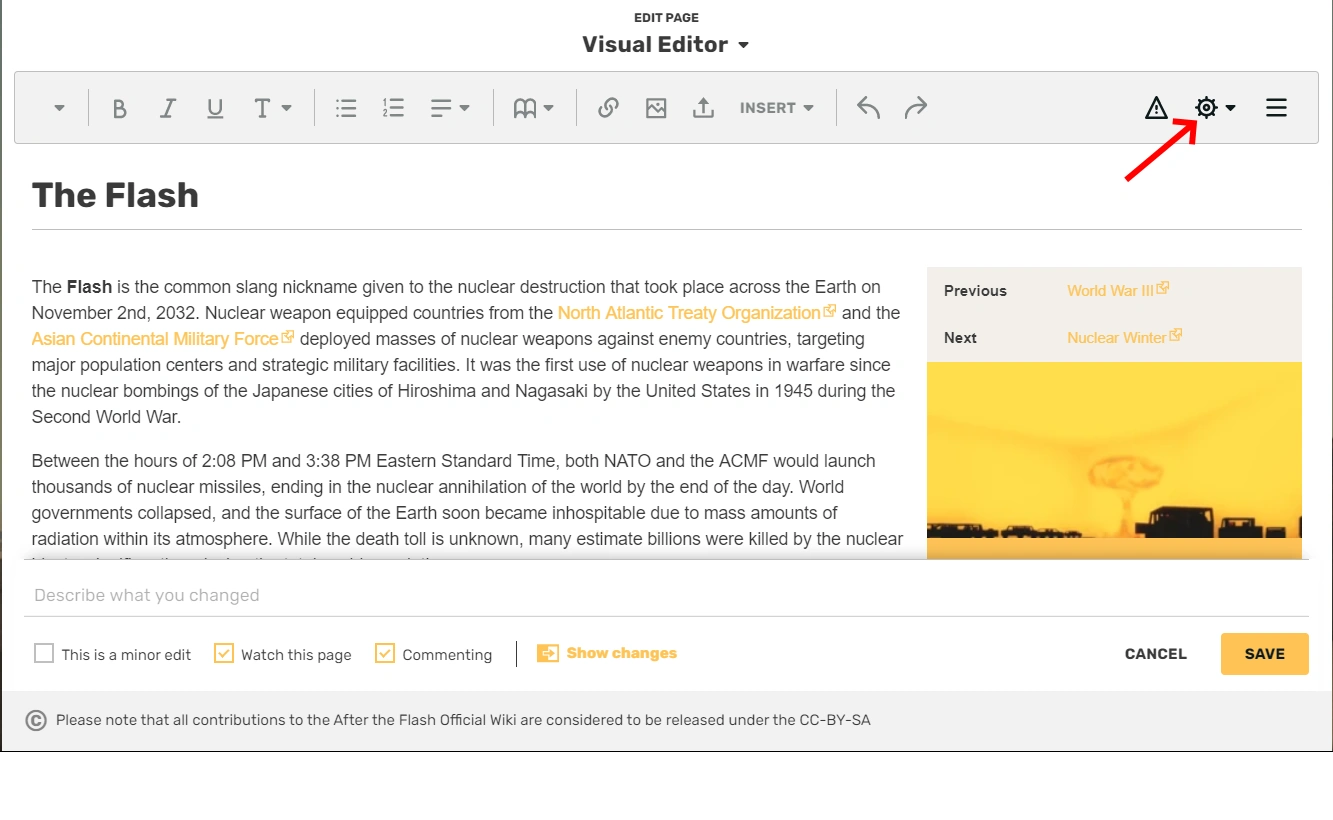This screenshot has height=820, width=1333.
Task: Open the North Atlantic Treaty Organization link
Action: tap(696, 313)
